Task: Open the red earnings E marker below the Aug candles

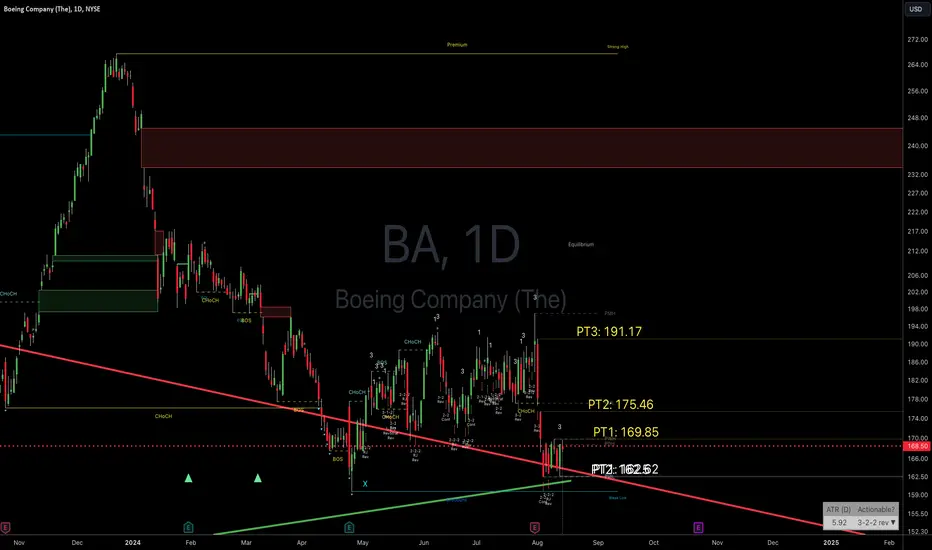Action: point(534,527)
